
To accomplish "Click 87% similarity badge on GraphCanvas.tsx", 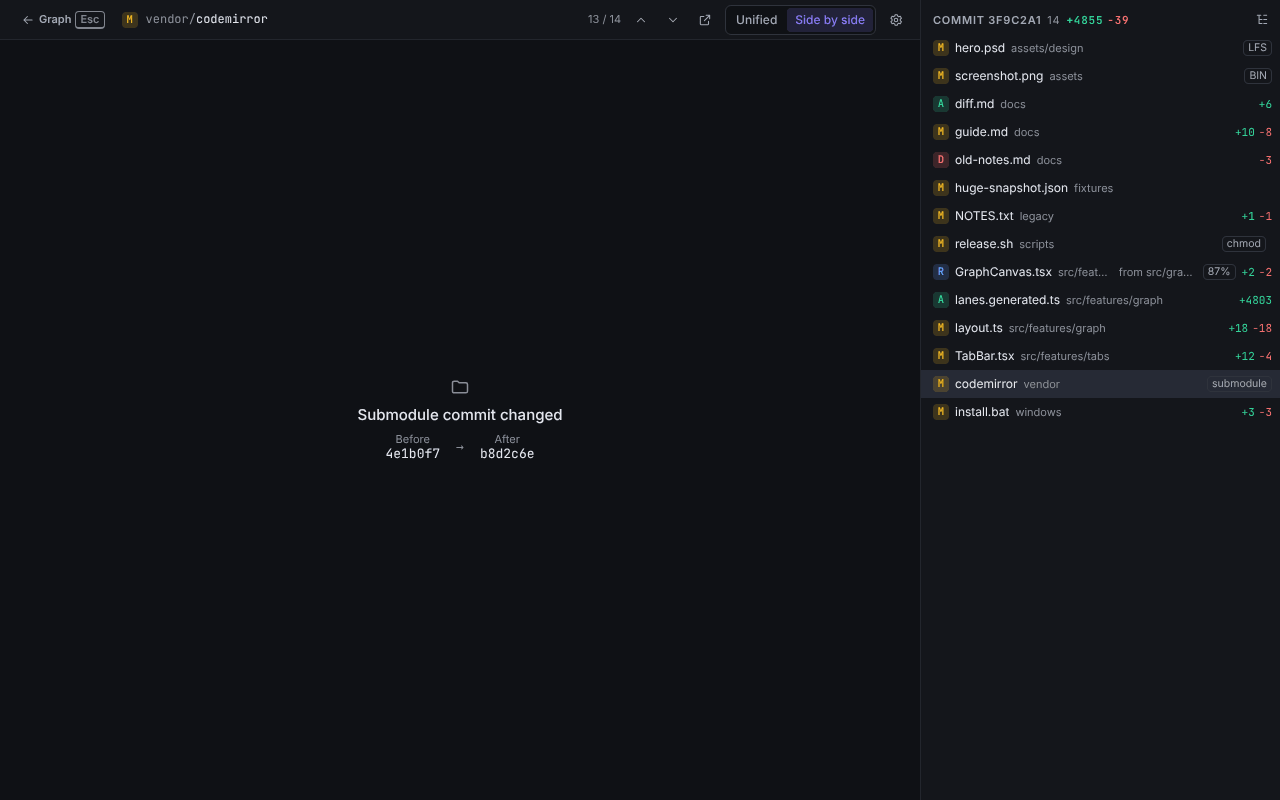I will [x=1219, y=272].
